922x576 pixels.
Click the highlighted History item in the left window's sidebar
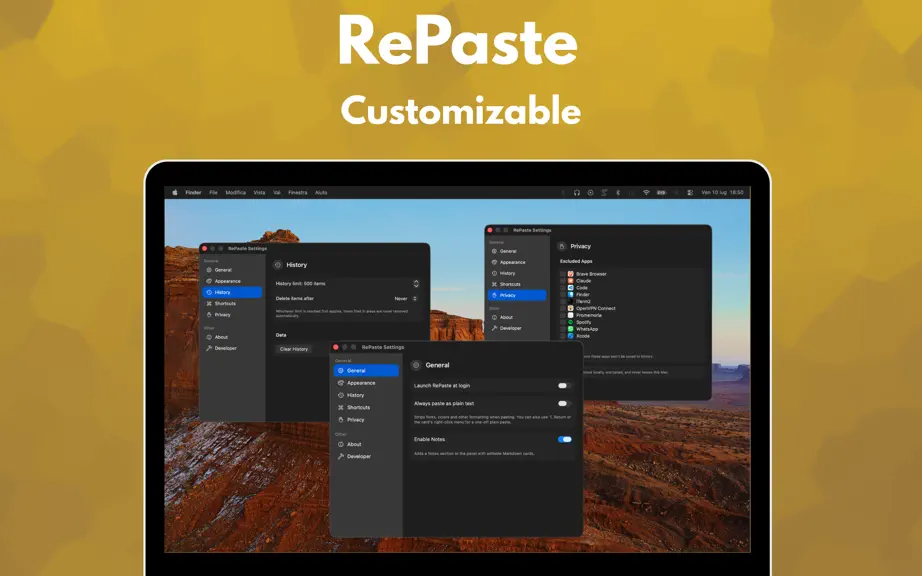tap(232, 292)
